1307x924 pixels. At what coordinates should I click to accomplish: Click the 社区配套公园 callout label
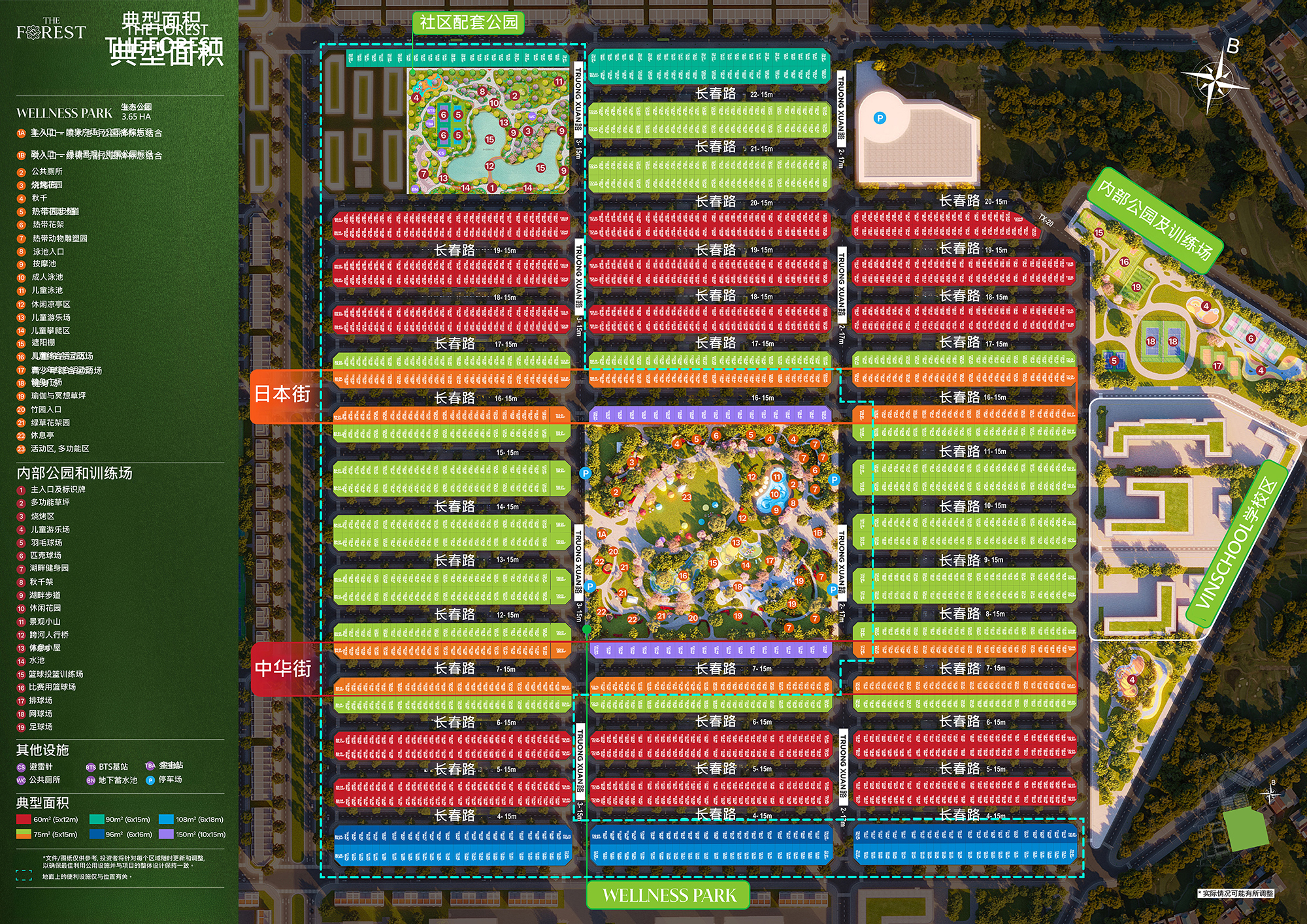tap(468, 23)
